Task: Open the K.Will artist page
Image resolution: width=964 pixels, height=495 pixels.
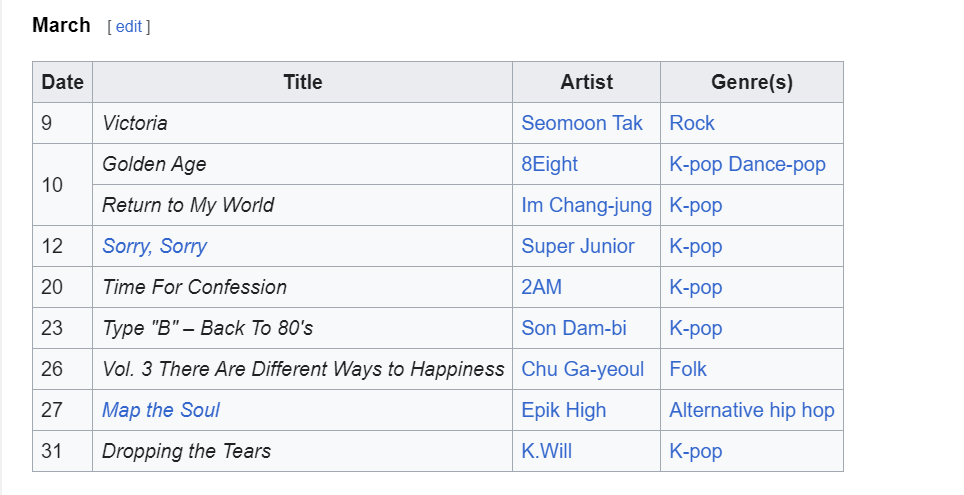Action: [546, 451]
